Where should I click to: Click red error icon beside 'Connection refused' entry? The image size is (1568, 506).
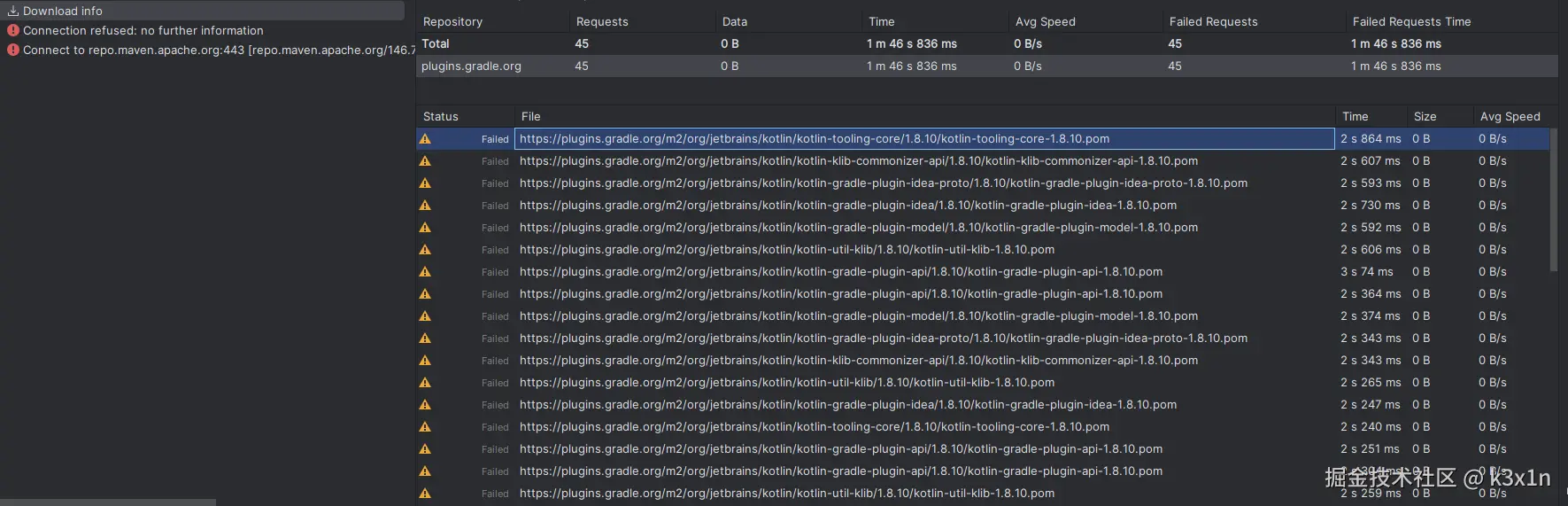tap(13, 30)
